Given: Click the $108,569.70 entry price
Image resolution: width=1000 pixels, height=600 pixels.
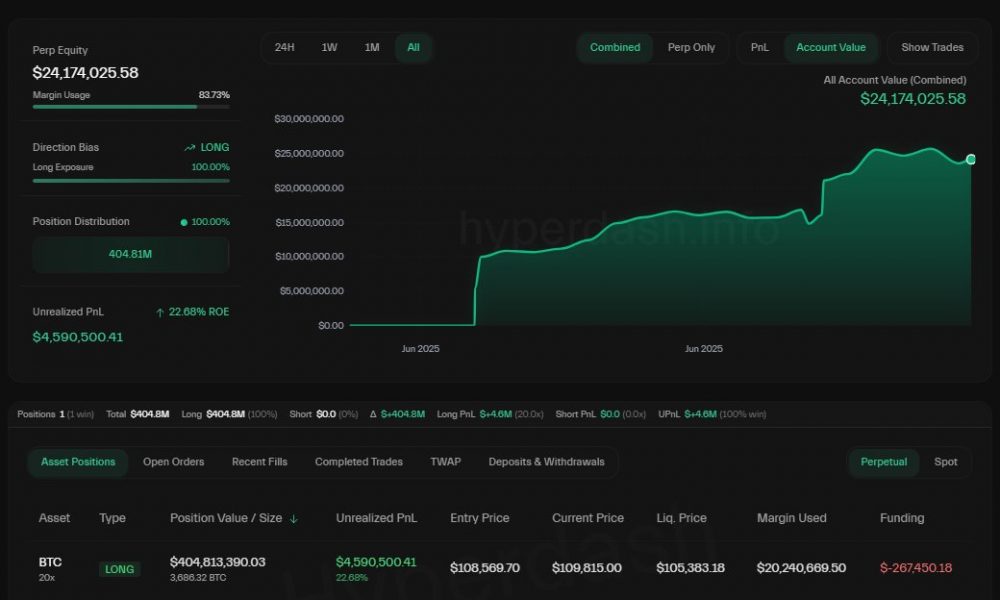Looking at the screenshot, I should 485,567.
